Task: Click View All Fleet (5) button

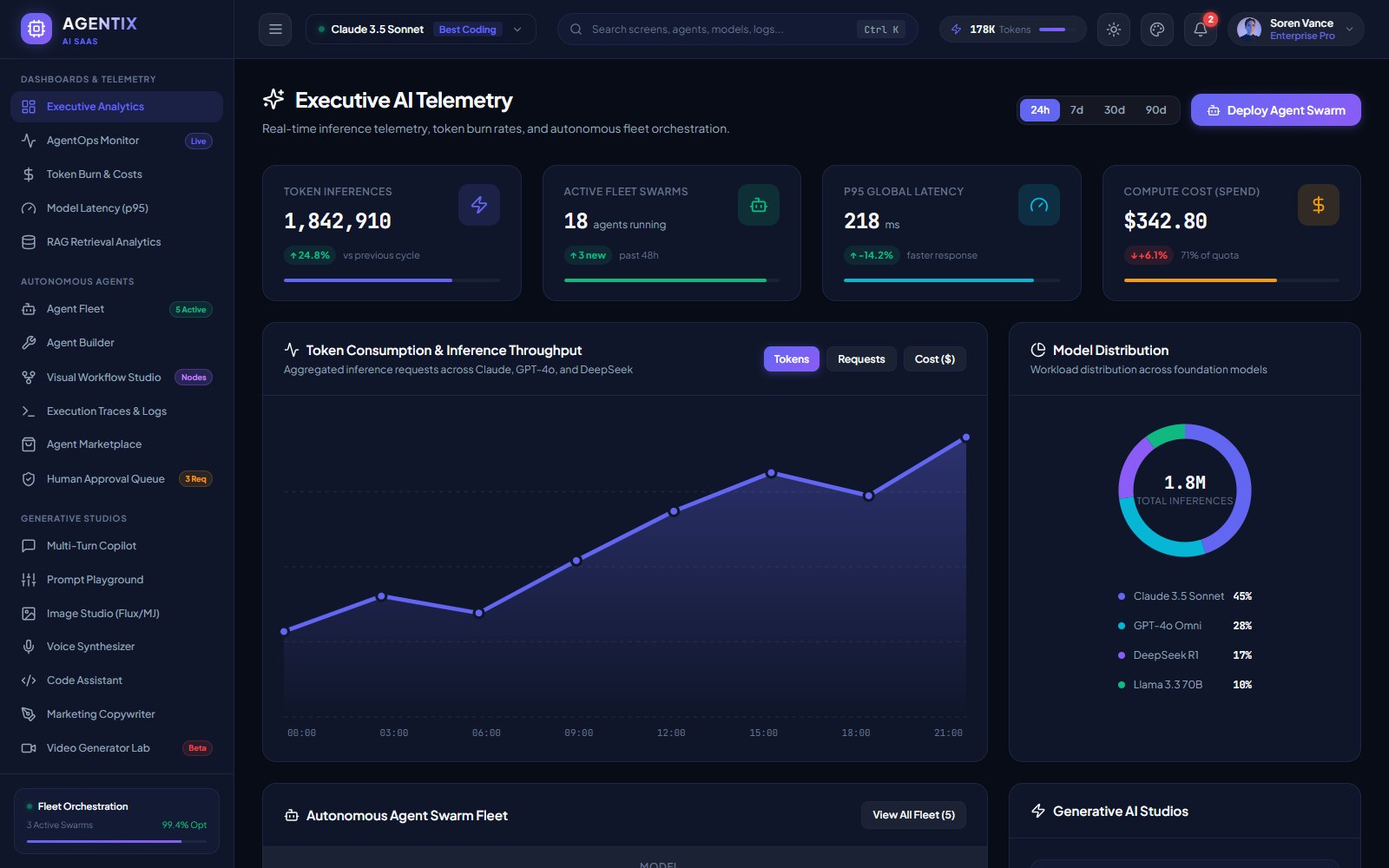Action: point(913,815)
